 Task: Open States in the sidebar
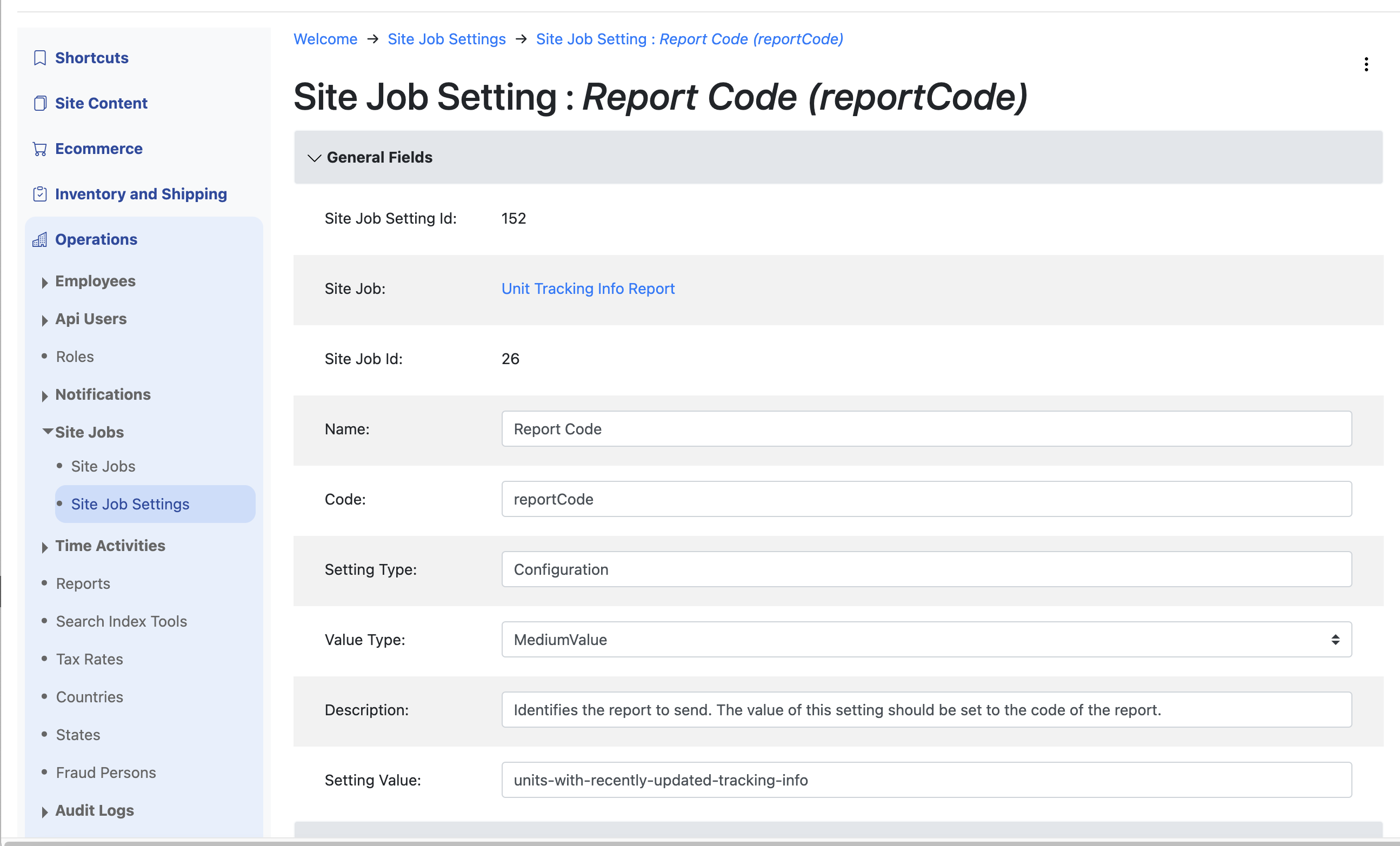[x=78, y=735]
